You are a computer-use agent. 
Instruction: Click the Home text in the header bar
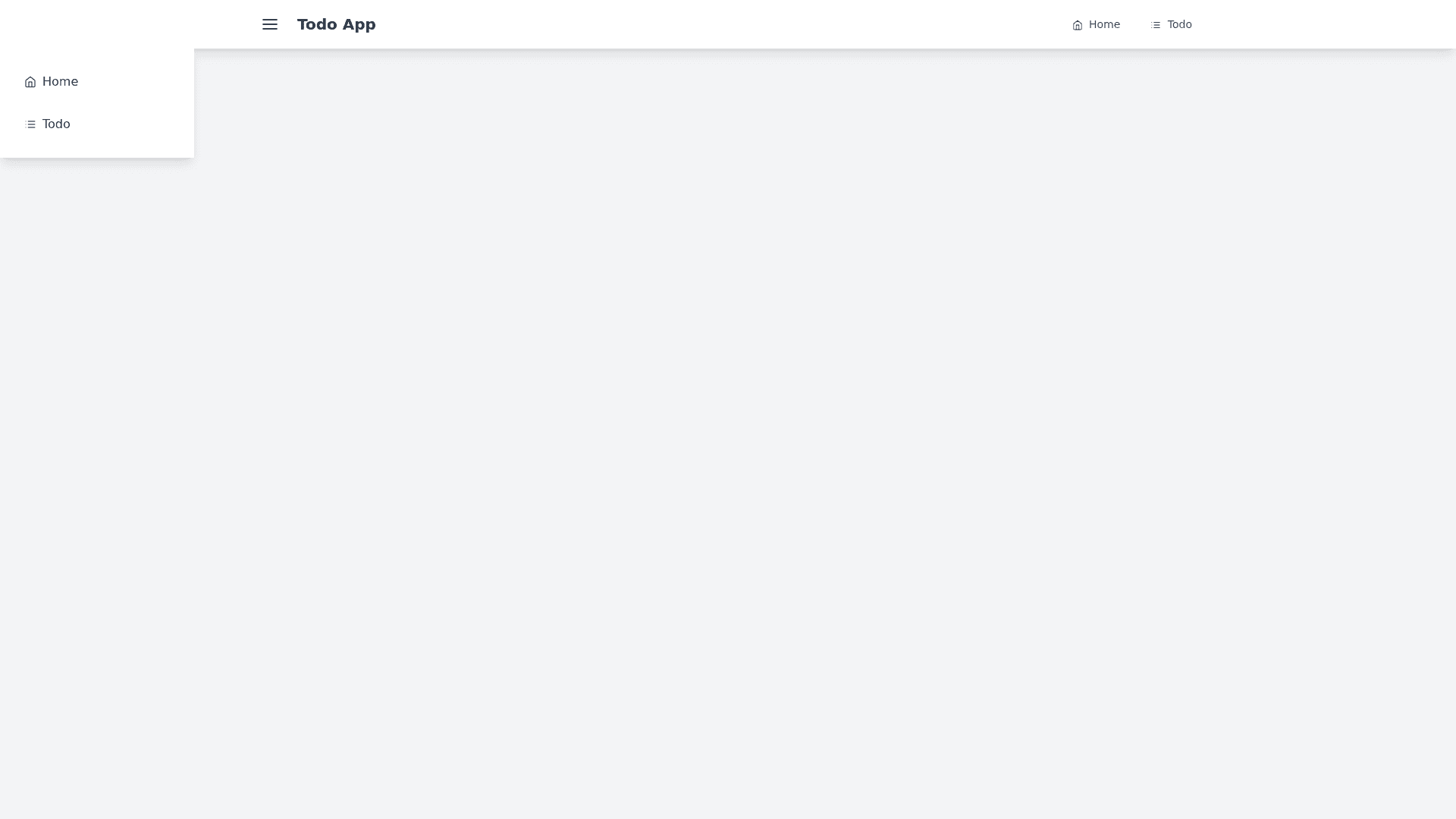[x=1104, y=24]
